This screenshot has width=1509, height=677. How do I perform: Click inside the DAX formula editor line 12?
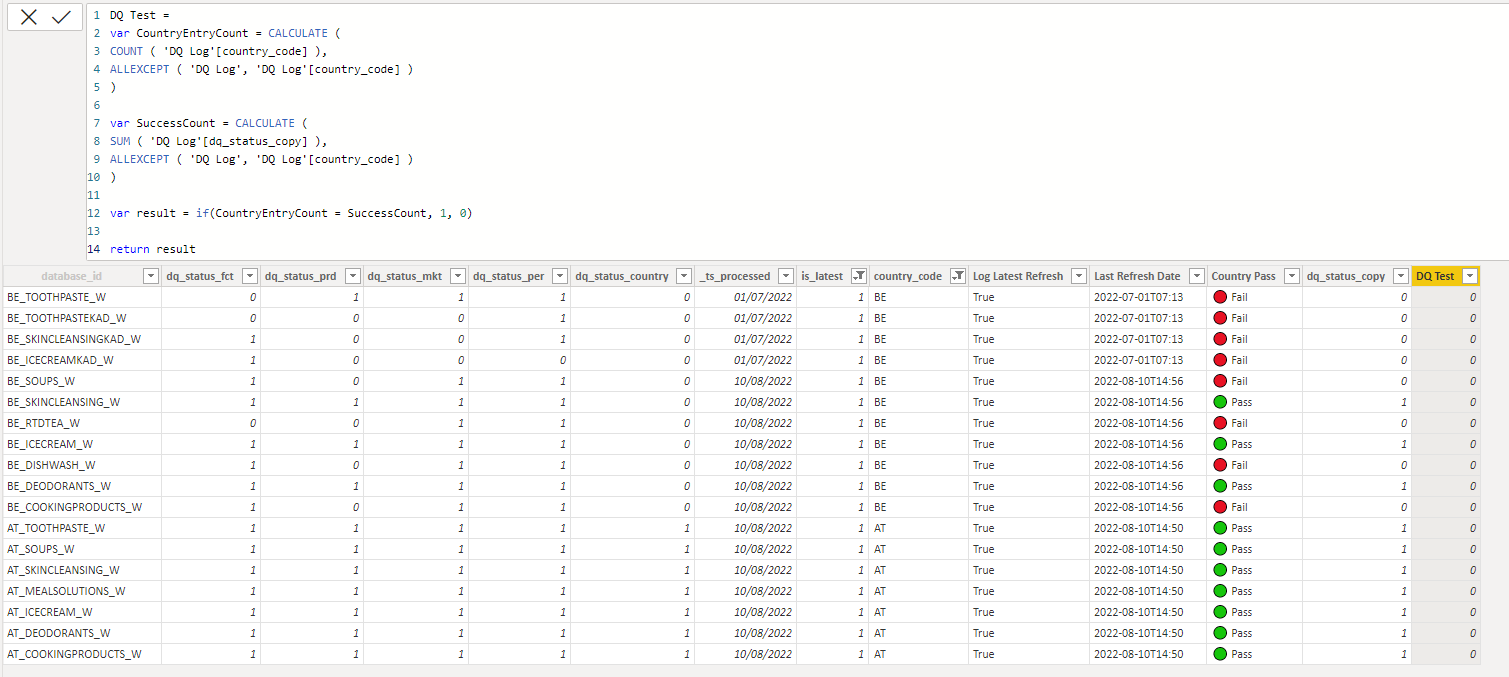291,213
